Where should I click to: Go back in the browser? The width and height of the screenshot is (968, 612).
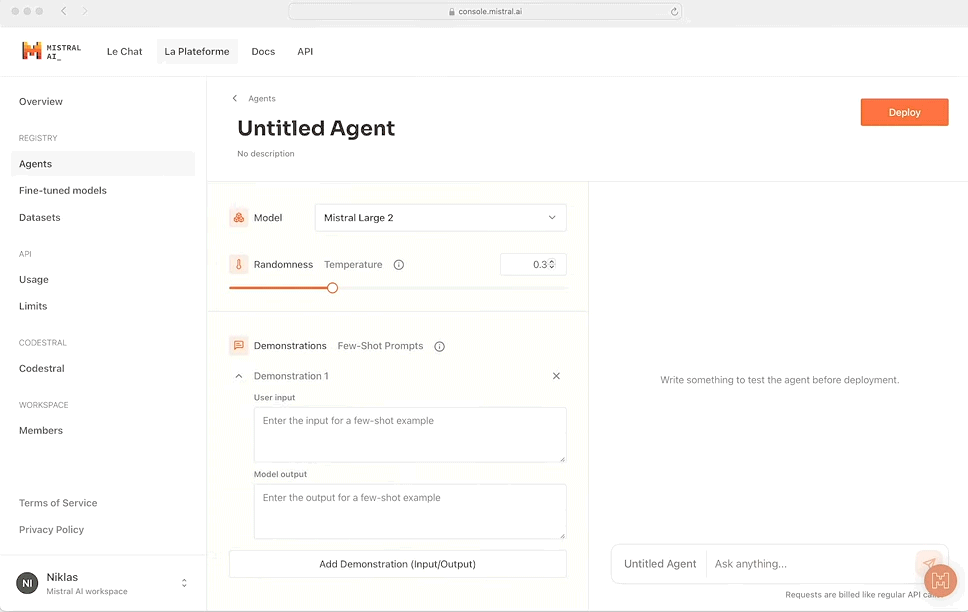tap(64, 11)
